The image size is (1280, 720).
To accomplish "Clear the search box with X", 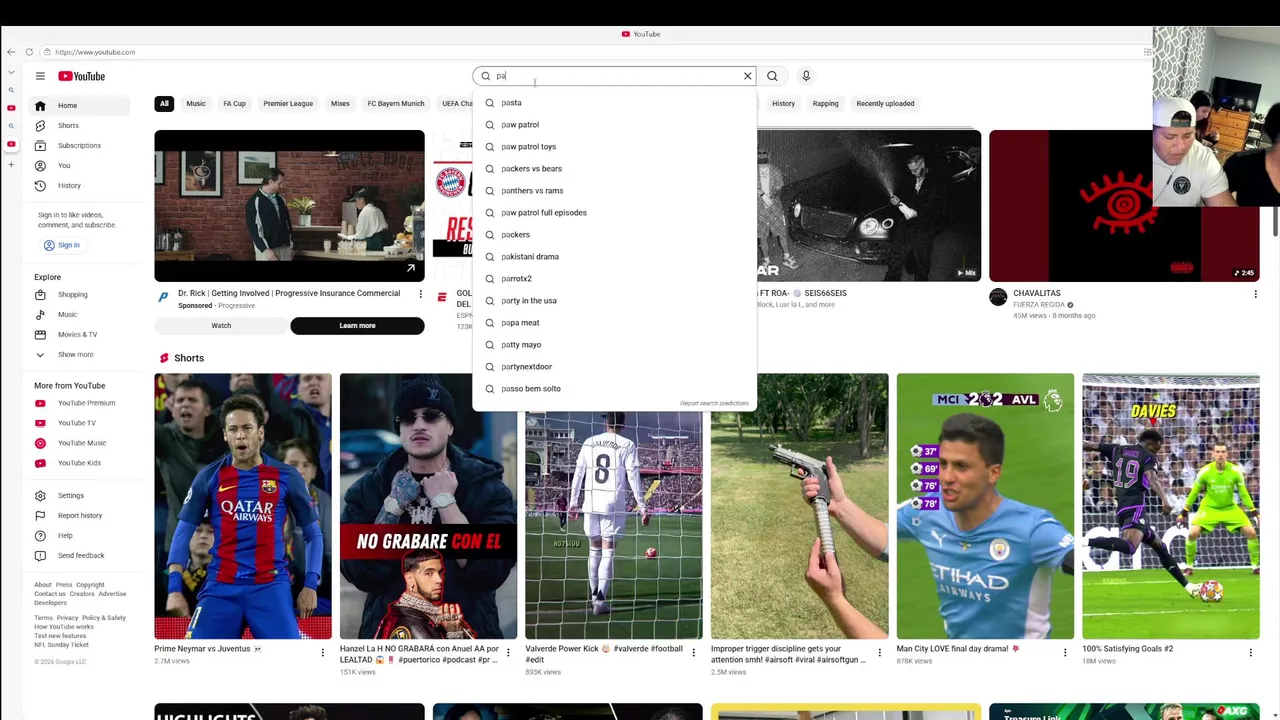I will point(747,76).
